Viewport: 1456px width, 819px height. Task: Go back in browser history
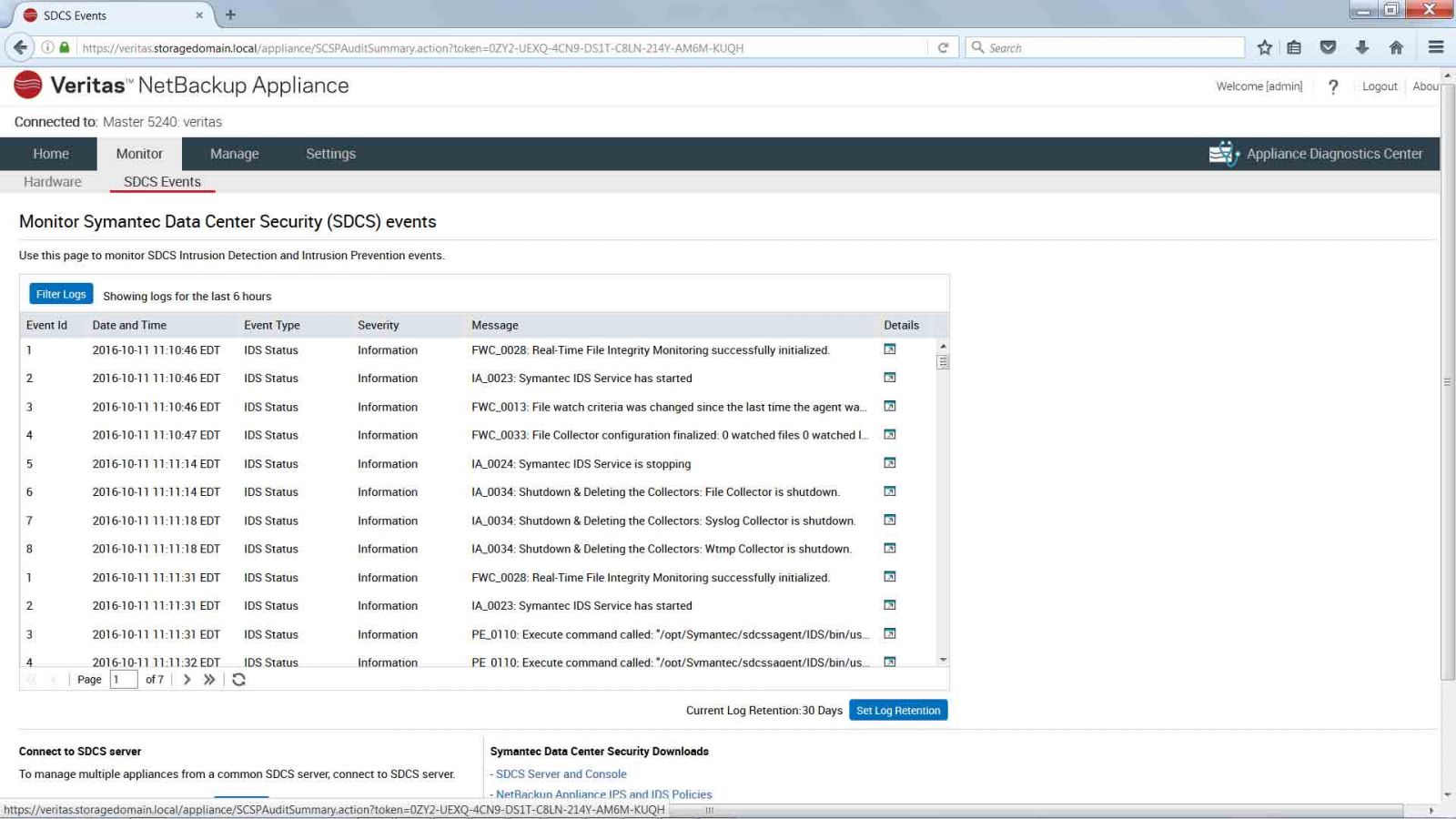(20, 47)
